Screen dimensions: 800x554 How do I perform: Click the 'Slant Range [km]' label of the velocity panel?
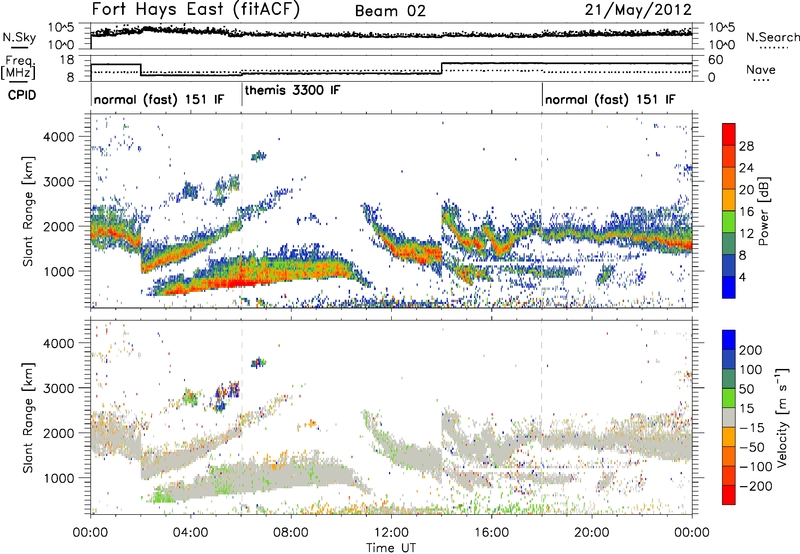[28, 418]
